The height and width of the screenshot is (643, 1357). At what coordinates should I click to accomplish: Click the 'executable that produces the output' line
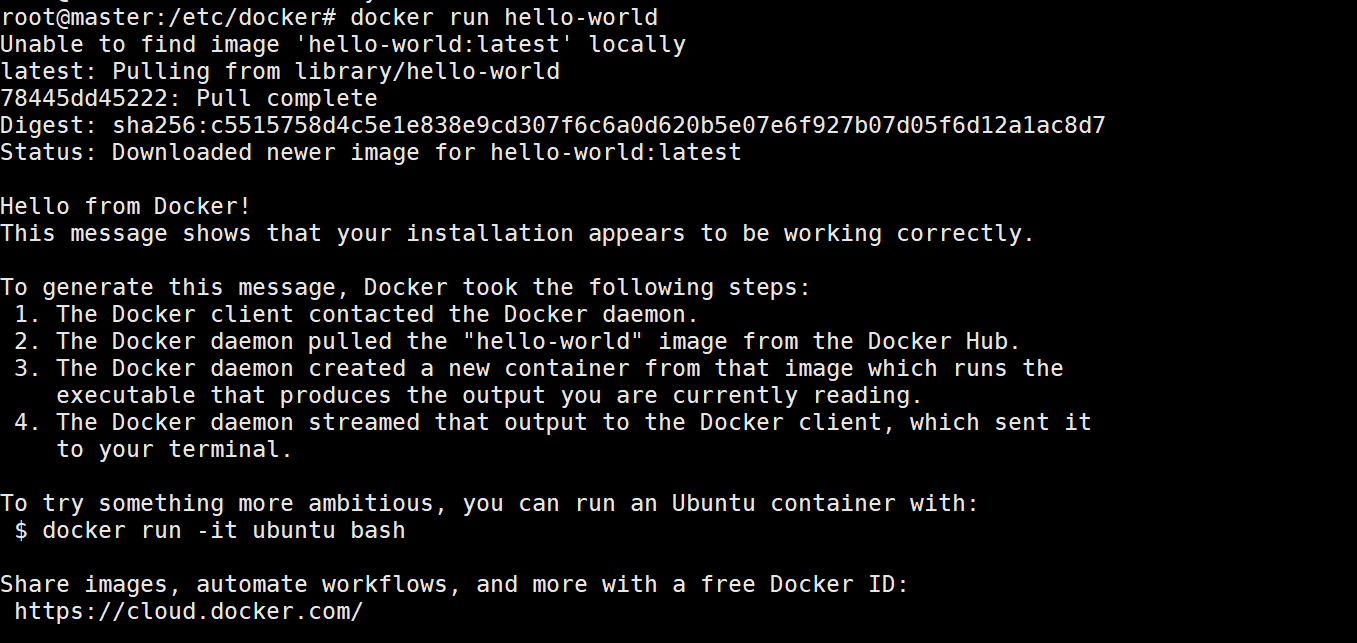coord(490,395)
